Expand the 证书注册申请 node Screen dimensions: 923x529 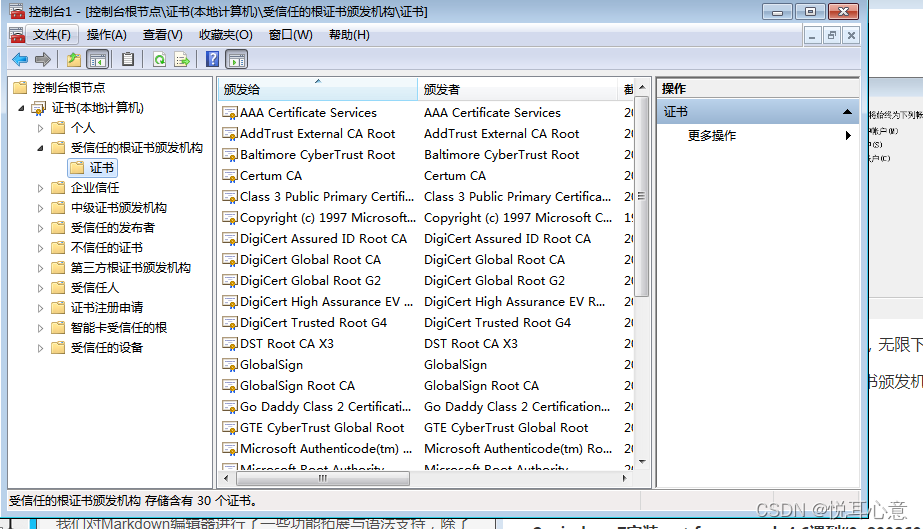pyautogui.click(x=41, y=308)
